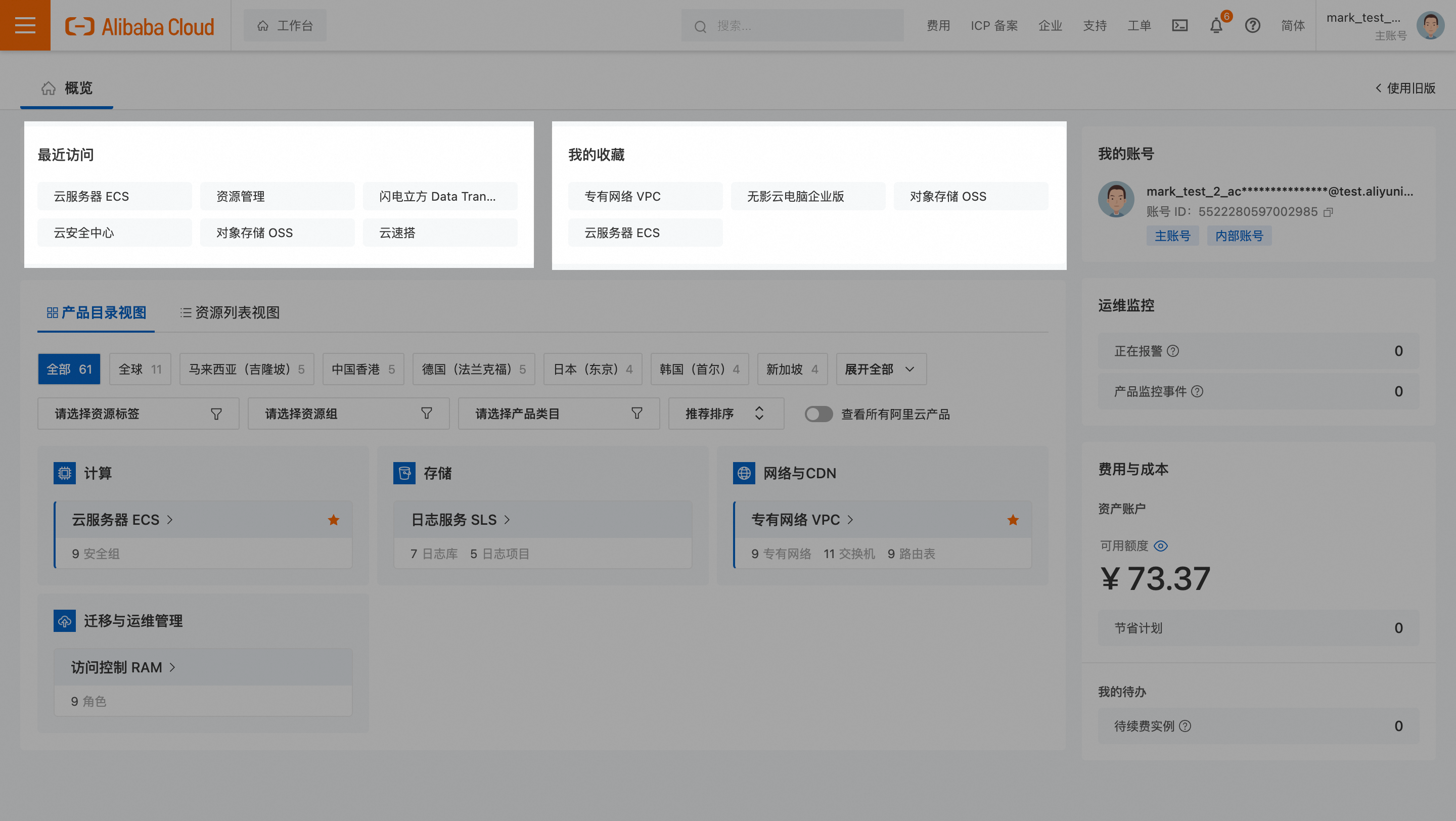
Task: Copy the account ID with the copy icon
Action: [1328, 212]
